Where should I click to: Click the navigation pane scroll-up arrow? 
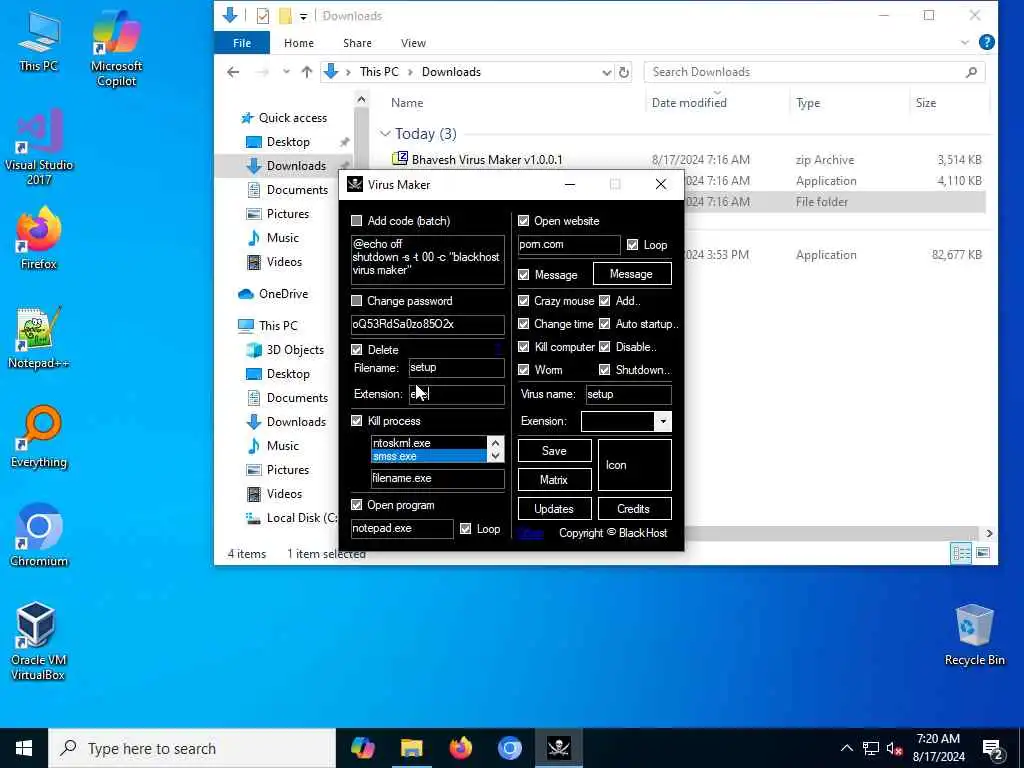click(361, 99)
